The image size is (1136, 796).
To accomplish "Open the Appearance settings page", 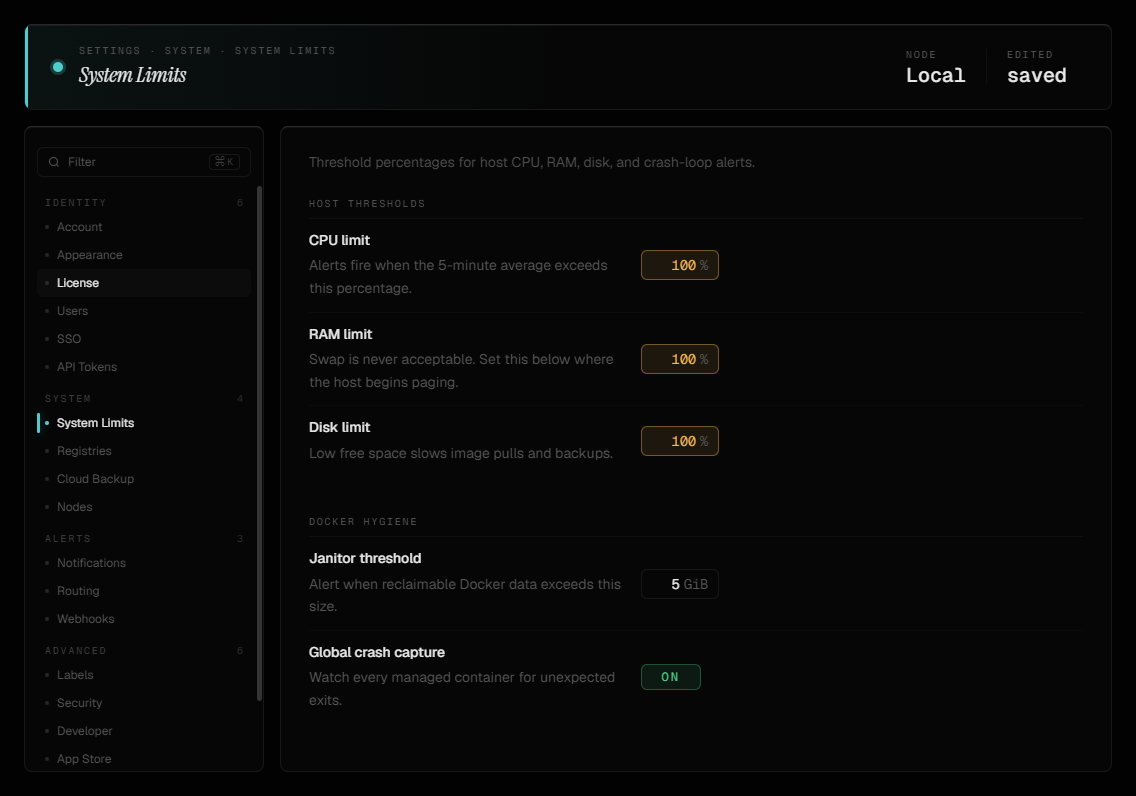I will pos(143,255).
